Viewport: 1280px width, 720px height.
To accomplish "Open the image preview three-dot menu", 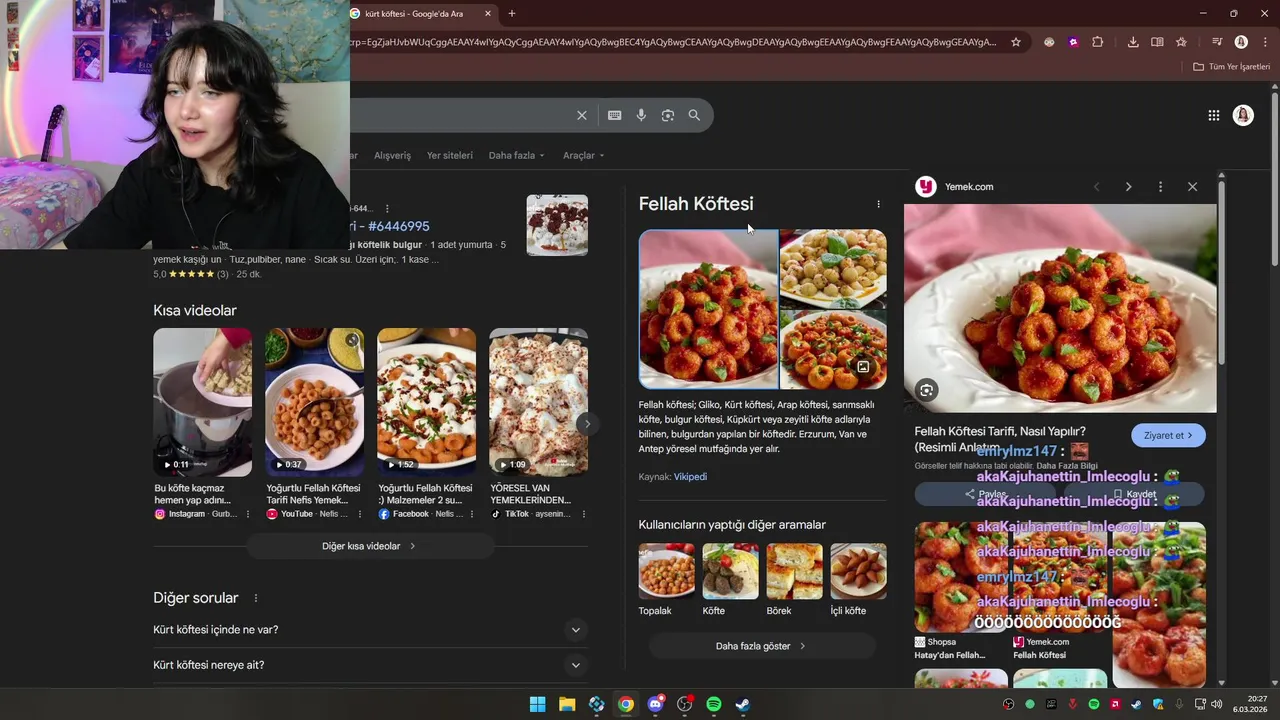I will point(1160,187).
